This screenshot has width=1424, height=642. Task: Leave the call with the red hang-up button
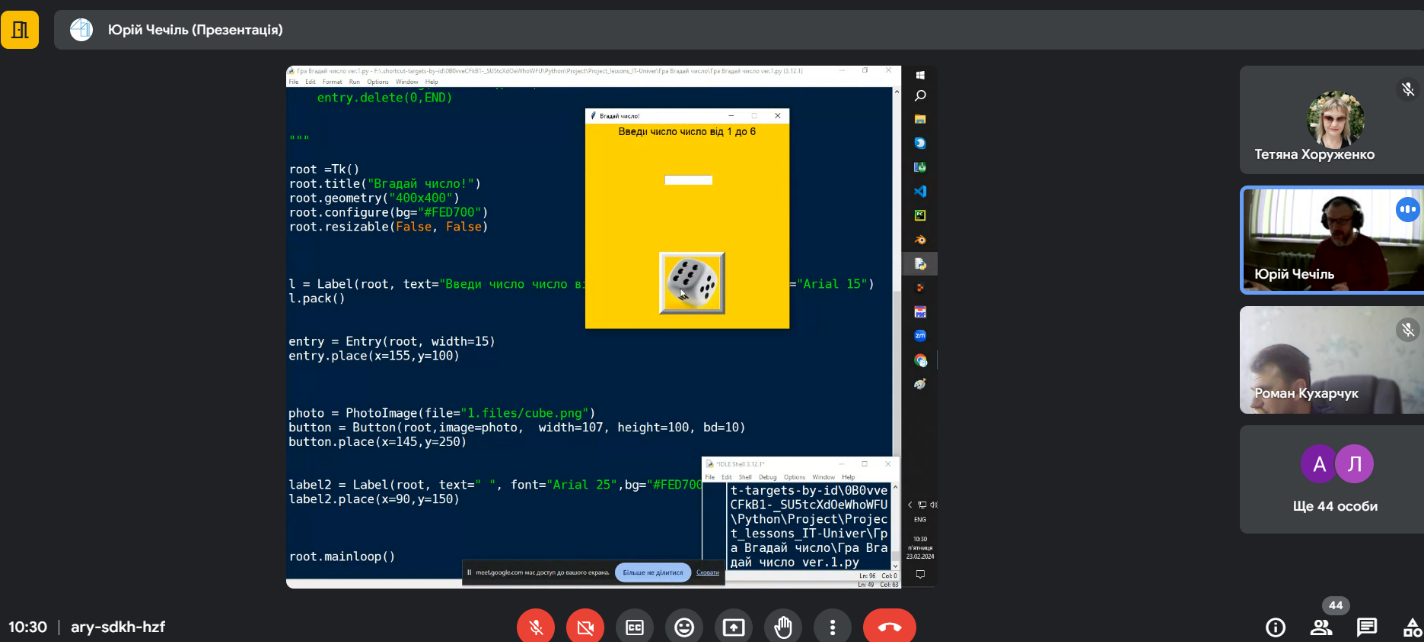[889, 627]
